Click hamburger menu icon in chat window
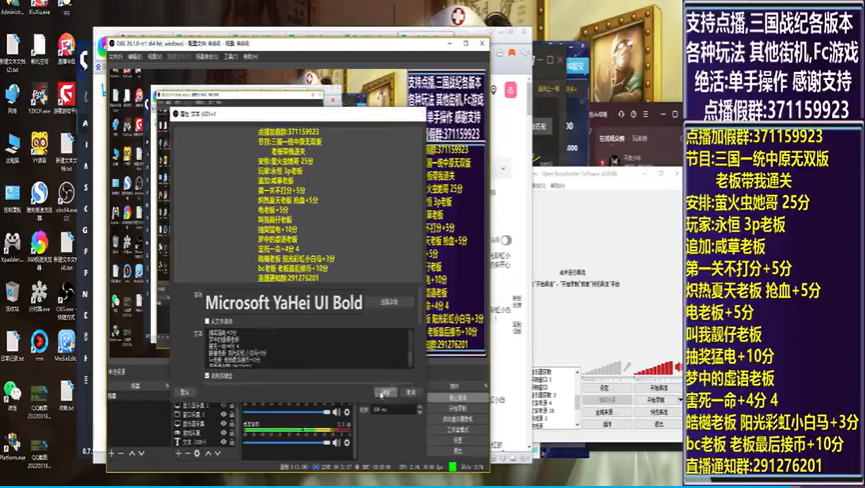 pos(646,114)
